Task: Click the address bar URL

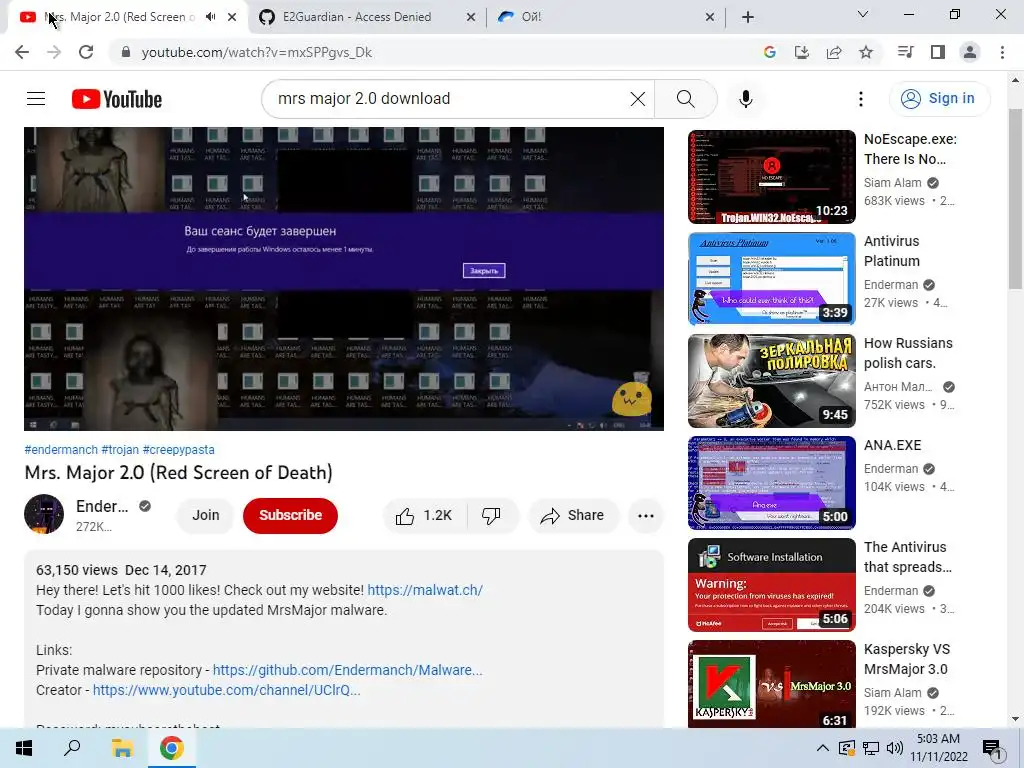Action: point(257,52)
